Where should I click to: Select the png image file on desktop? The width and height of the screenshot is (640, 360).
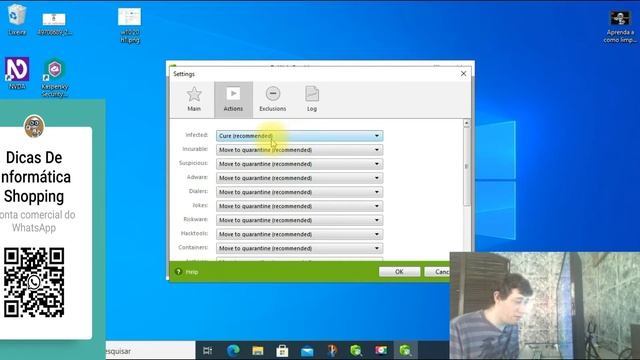pyautogui.click(x=130, y=25)
